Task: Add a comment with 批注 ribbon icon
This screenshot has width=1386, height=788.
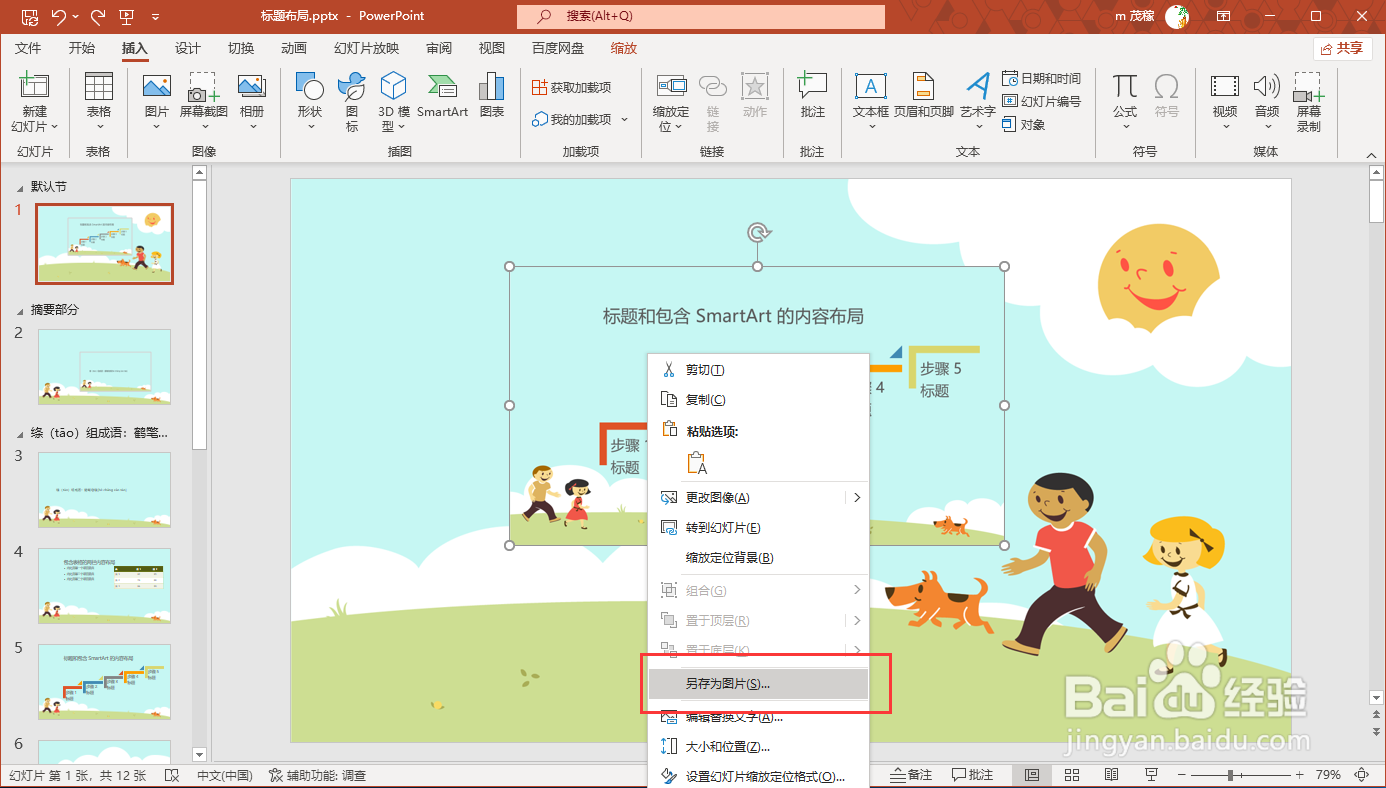Action: (x=812, y=87)
